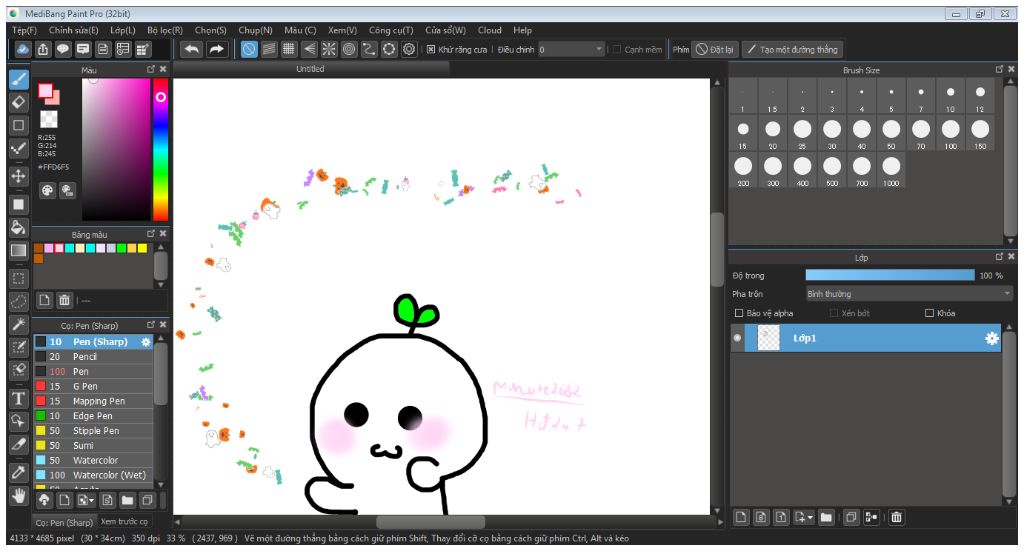Select the Lasso tool
Image resolution: width=1024 pixels, height=551 pixels.
[x=18, y=301]
